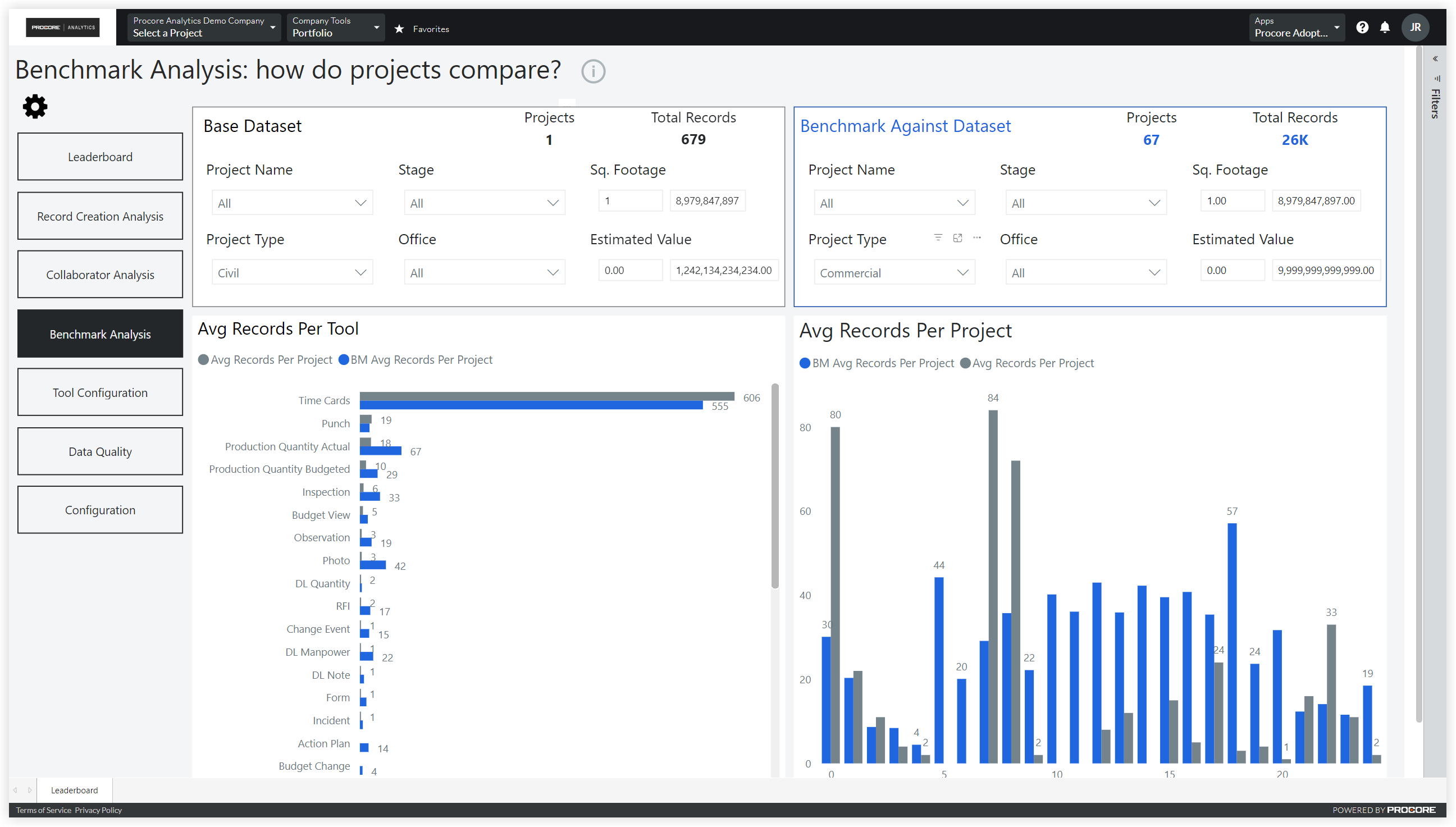
Task: Click the Filters pane label
Action: [1436, 104]
